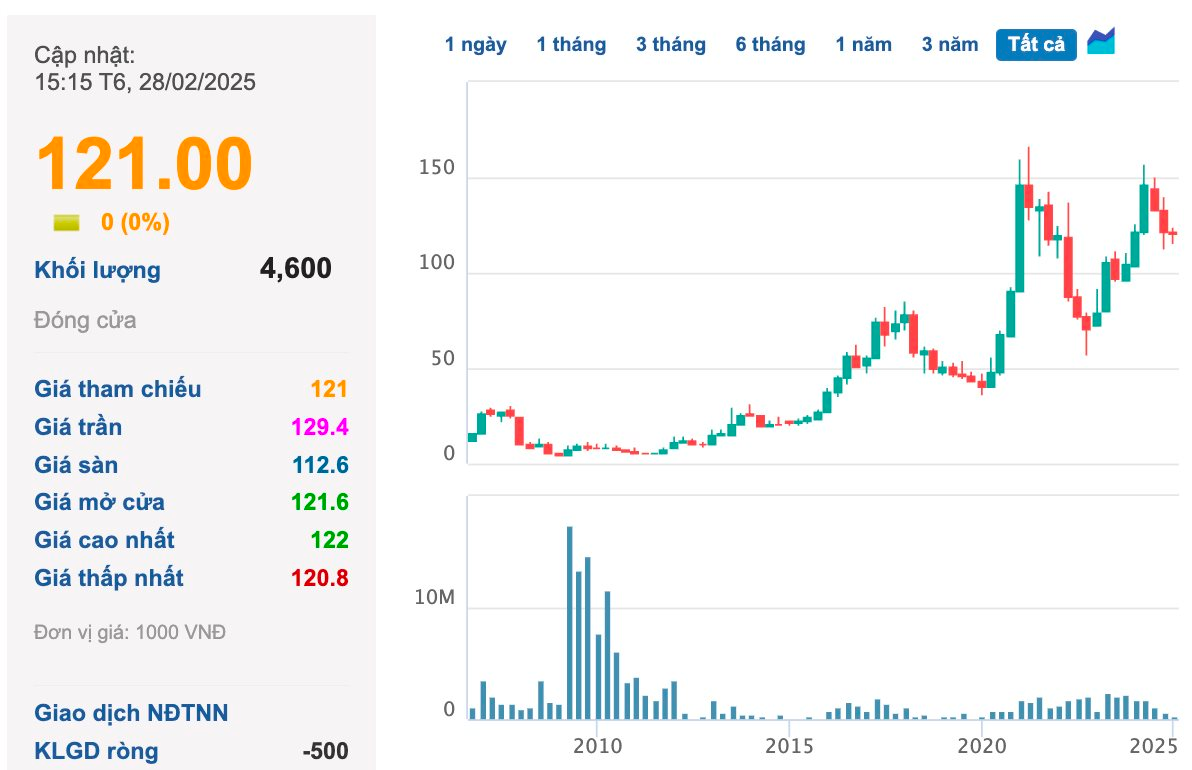Open the area chart icon beside "Tất cả"

[x=1101, y=42]
